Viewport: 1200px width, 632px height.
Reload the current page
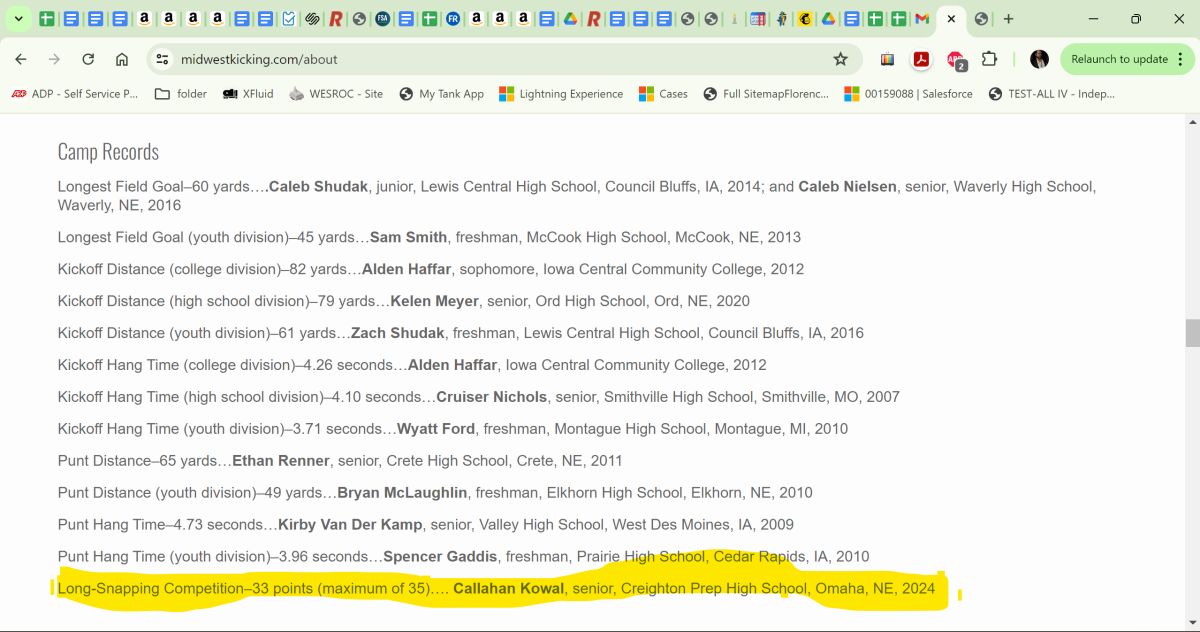(x=88, y=59)
